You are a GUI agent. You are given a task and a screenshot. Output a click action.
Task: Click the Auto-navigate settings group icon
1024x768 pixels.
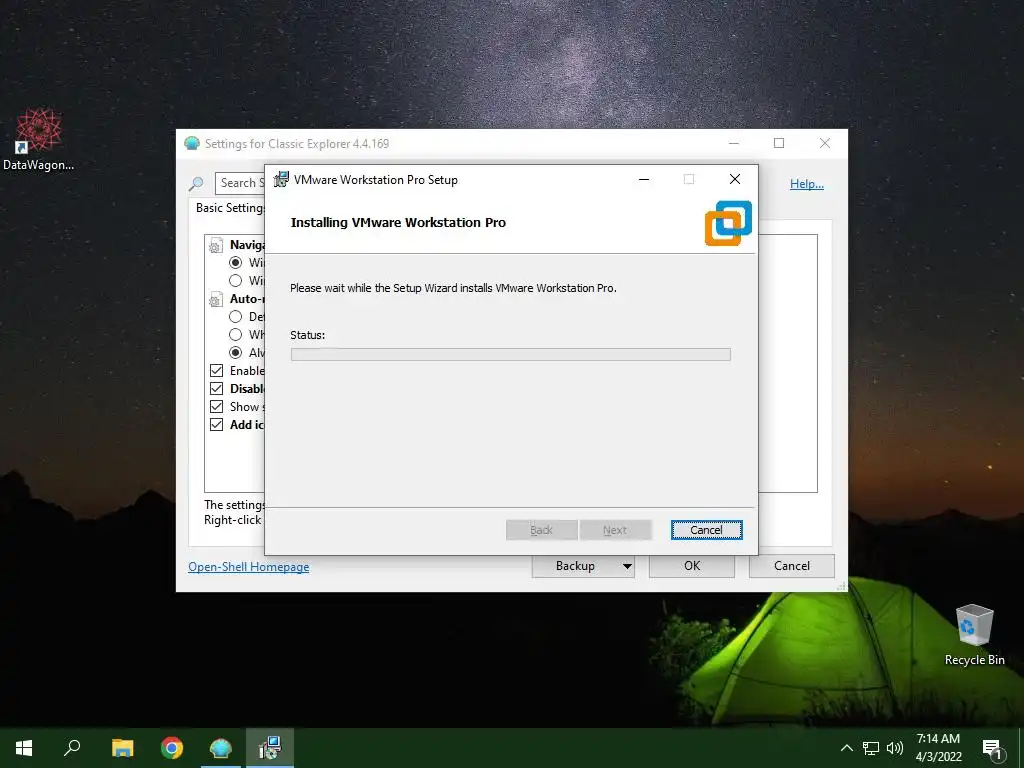pyautogui.click(x=216, y=300)
